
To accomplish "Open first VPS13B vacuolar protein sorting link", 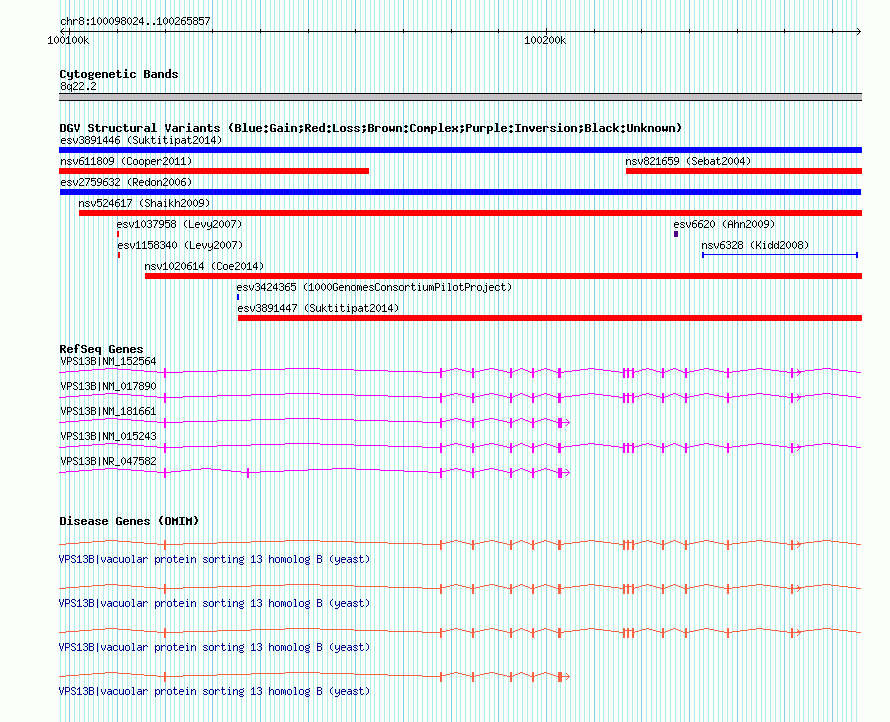I will click(215, 559).
